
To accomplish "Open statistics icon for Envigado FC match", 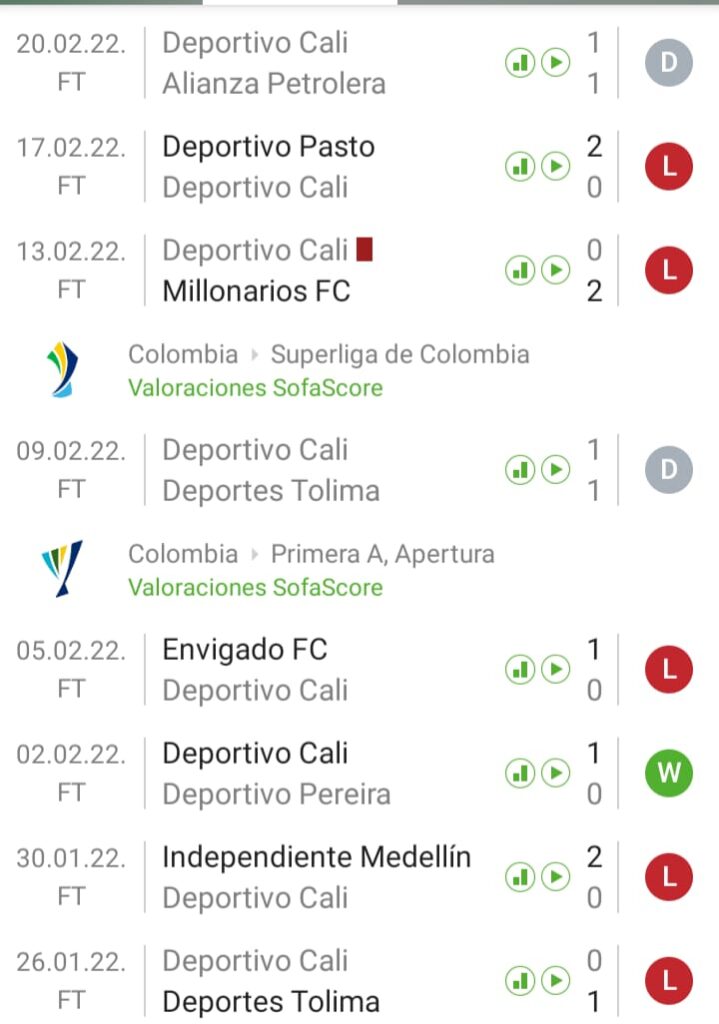I will [x=519, y=669].
